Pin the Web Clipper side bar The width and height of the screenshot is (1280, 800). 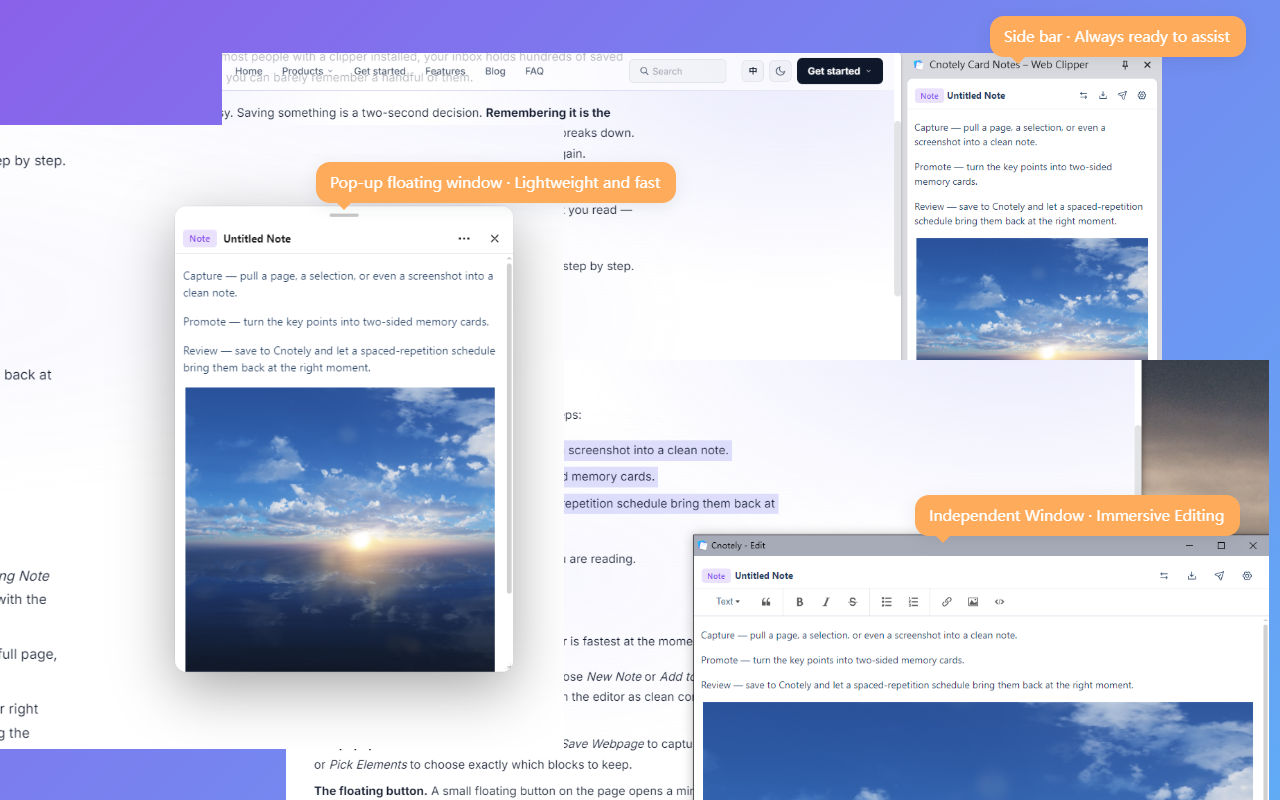(x=1125, y=65)
